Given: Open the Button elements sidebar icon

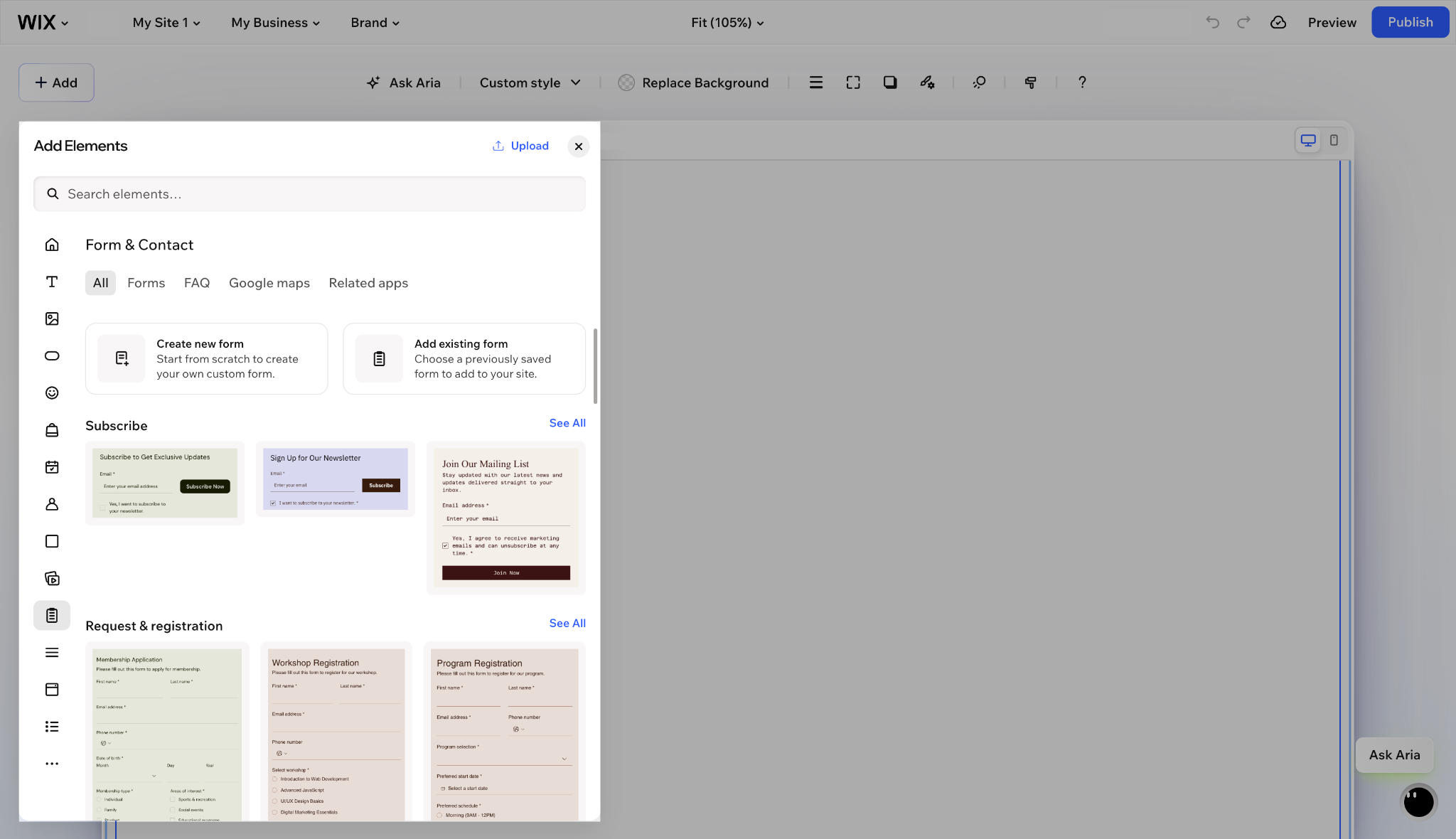Looking at the screenshot, I should pyautogui.click(x=52, y=356).
